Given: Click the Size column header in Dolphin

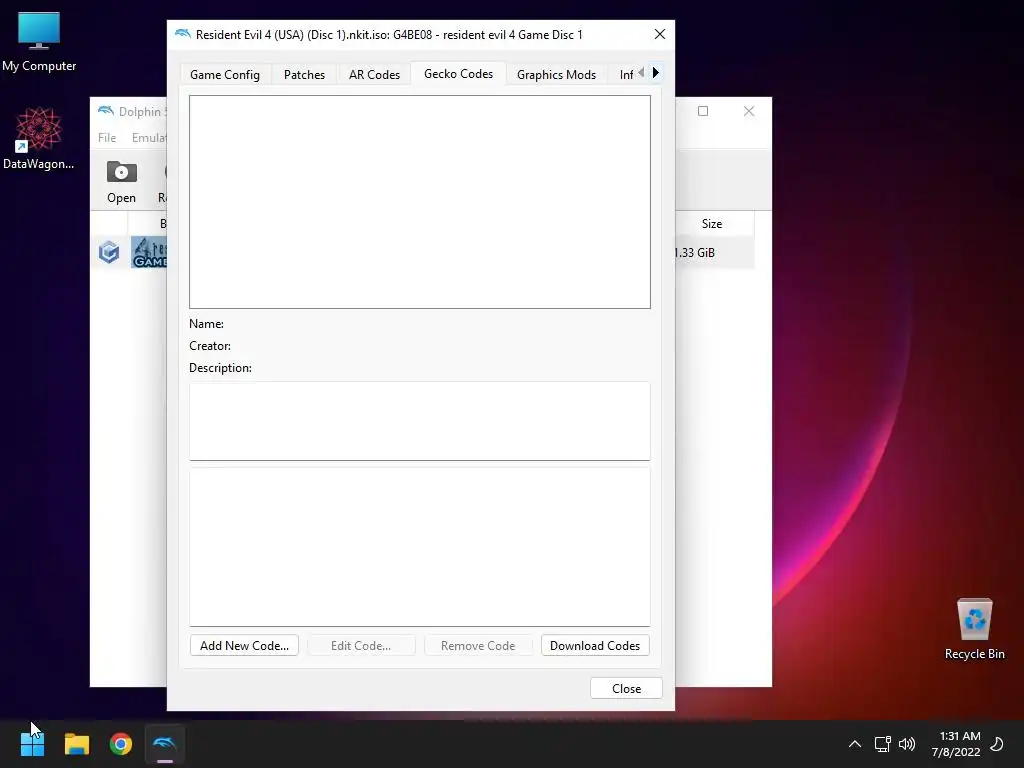Looking at the screenshot, I should 712,223.
